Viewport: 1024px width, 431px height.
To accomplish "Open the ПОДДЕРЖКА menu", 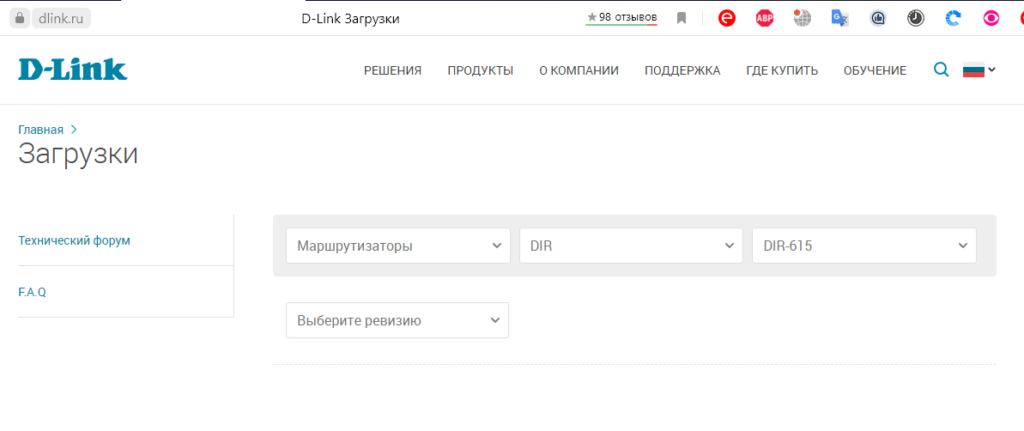I will [x=682, y=71].
